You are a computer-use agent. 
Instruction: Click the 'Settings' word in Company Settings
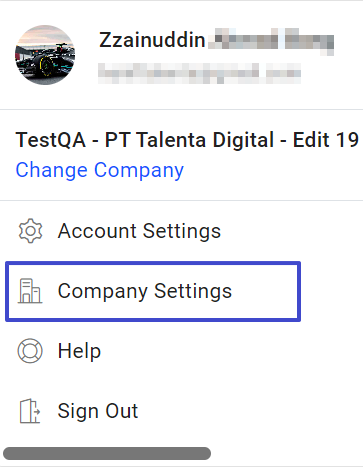pos(193,291)
